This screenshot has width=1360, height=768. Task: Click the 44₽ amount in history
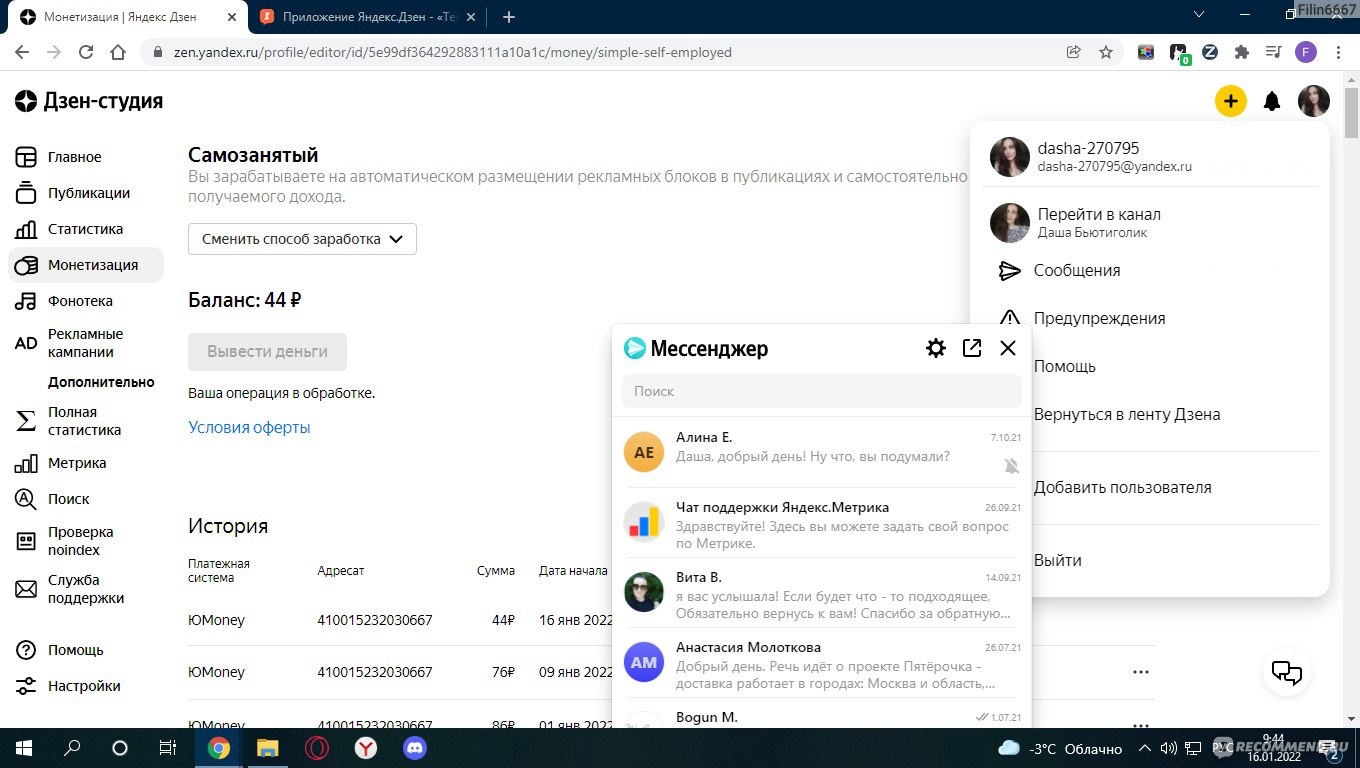[x=503, y=620]
